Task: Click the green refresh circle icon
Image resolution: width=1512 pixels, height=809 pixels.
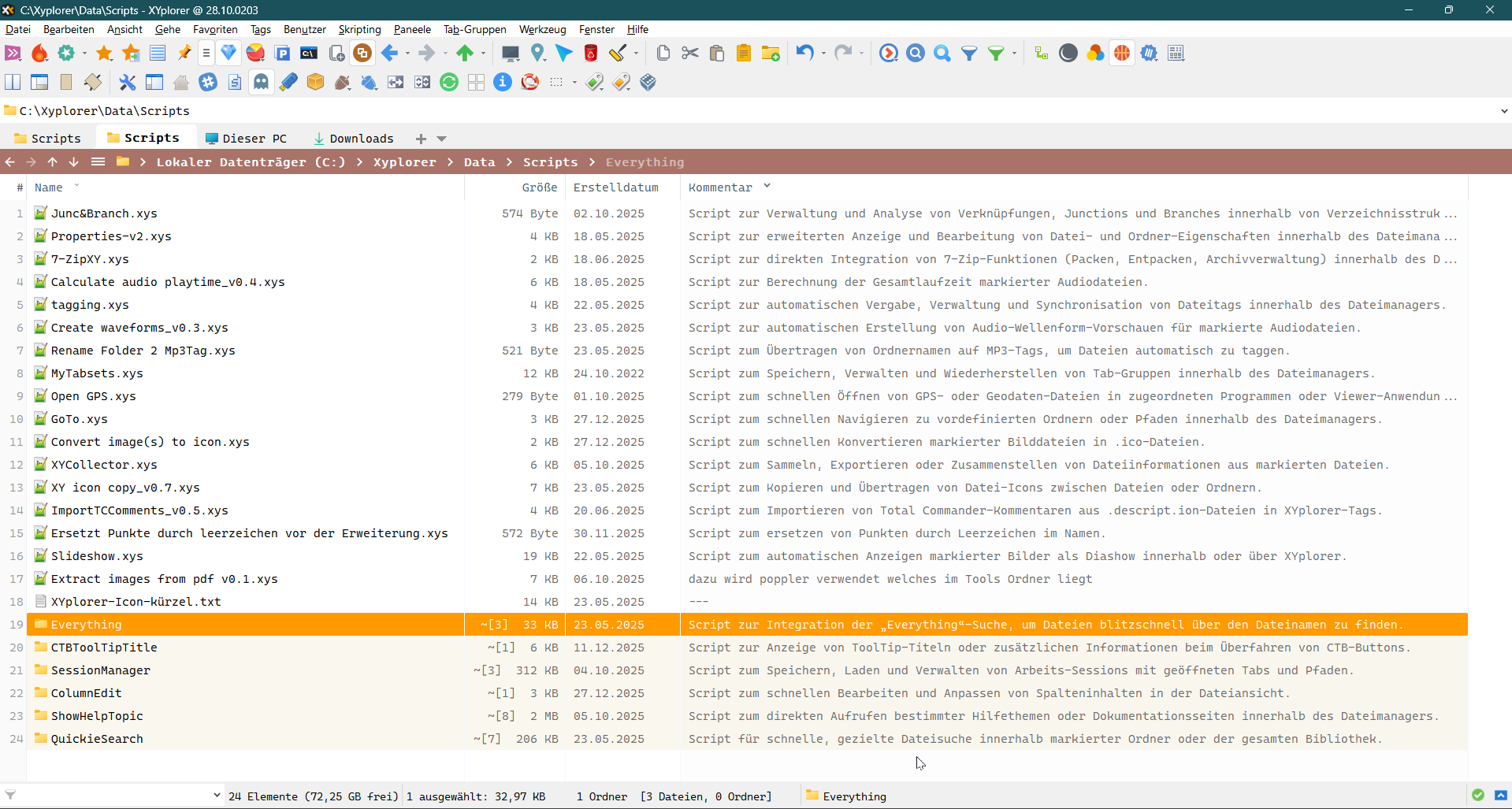Action: [449, 83]
